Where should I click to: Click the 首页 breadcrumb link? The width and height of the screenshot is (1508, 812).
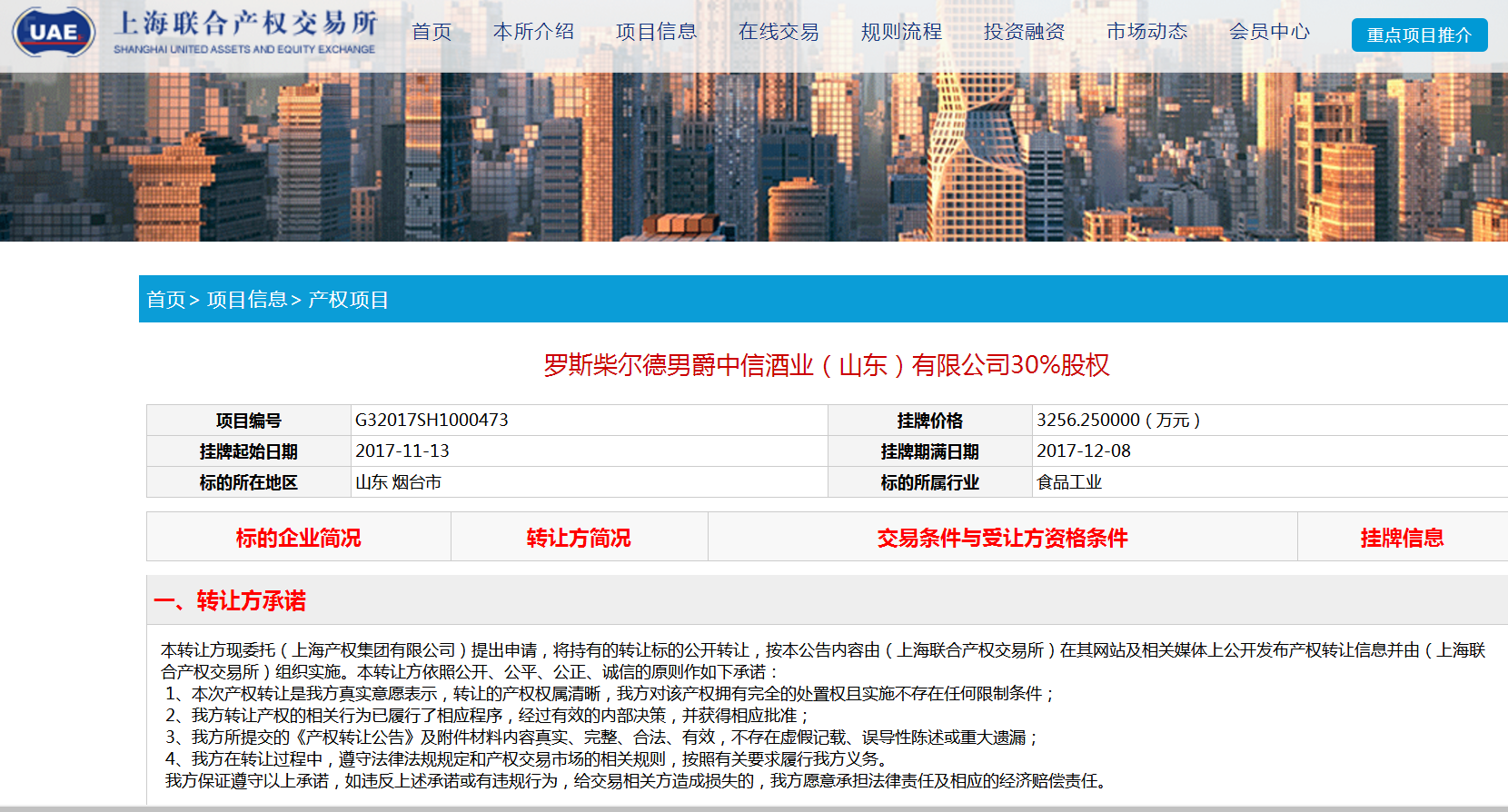[166, 300]
